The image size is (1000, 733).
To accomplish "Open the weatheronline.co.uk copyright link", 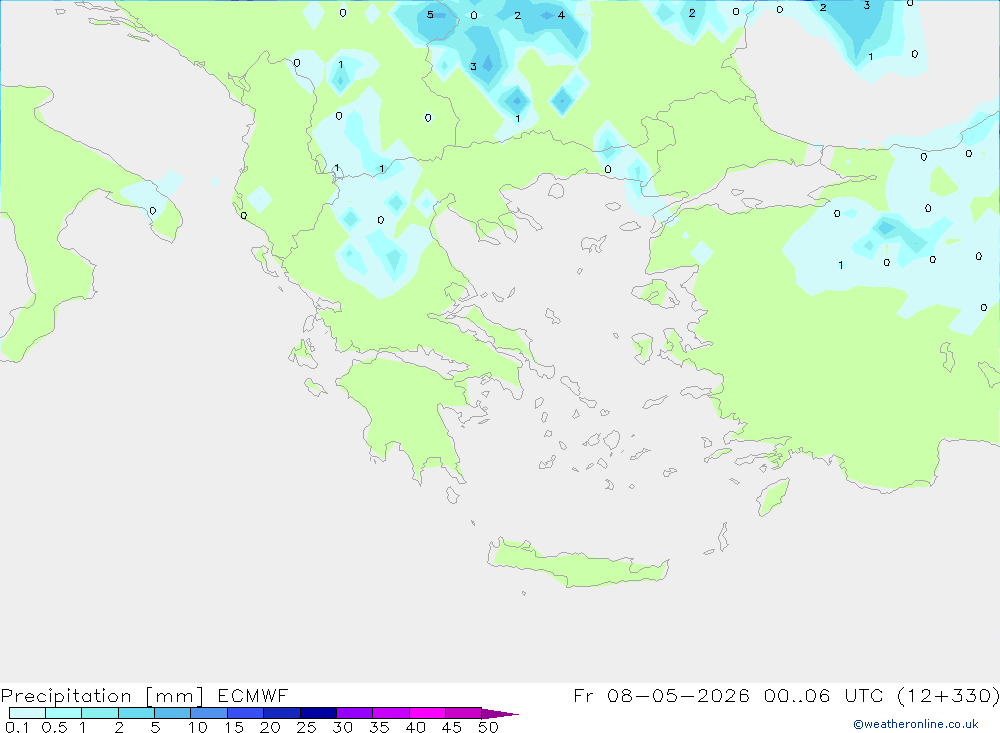I will point(916,724).
